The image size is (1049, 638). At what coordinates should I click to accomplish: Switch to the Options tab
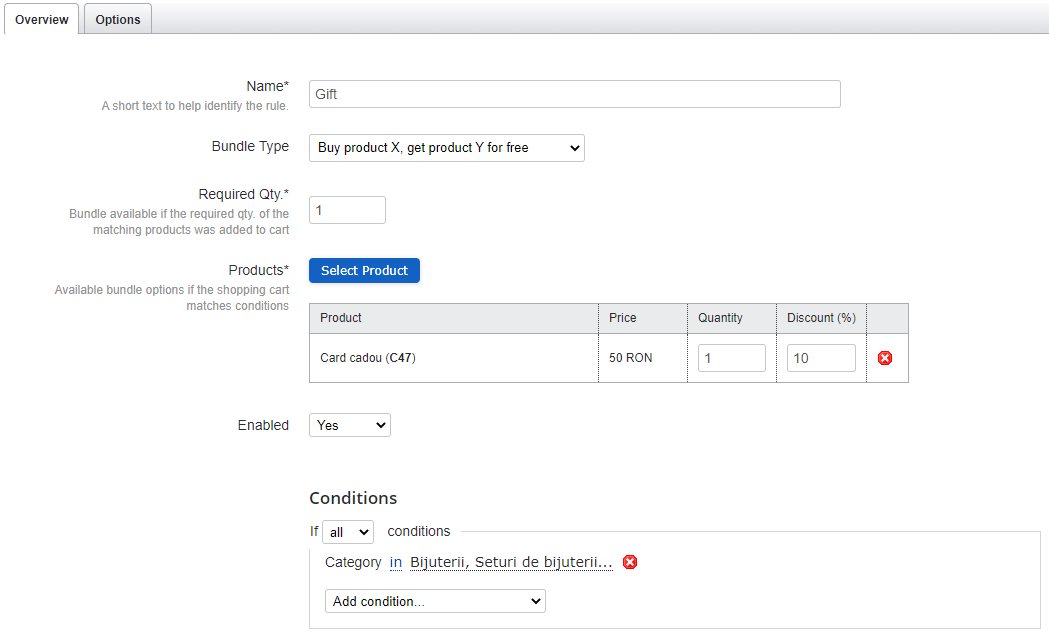tap(117, 19)
